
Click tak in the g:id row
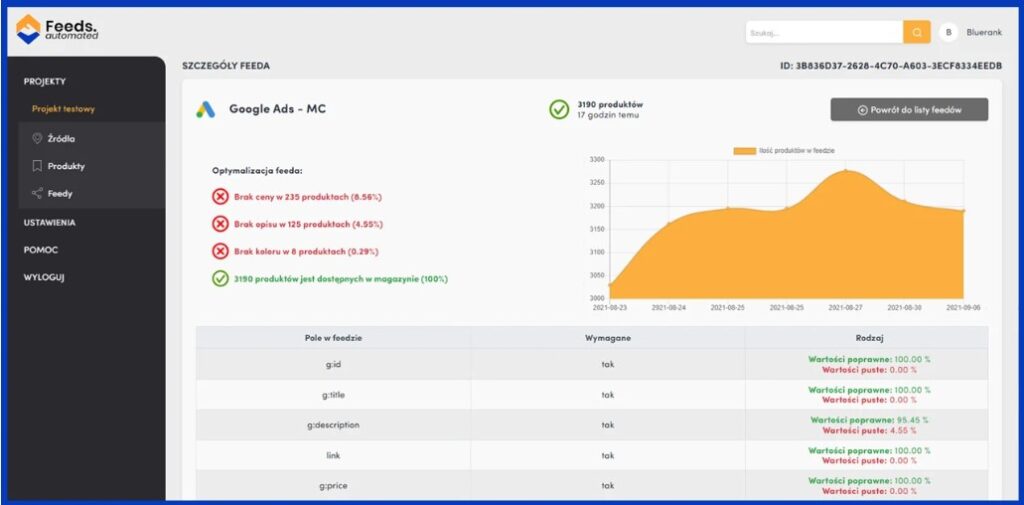tap(607, 364)
